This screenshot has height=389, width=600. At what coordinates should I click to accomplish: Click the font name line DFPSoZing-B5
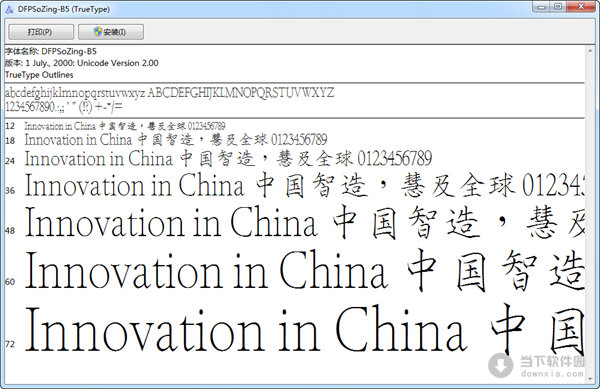click(x=51, y=51)
